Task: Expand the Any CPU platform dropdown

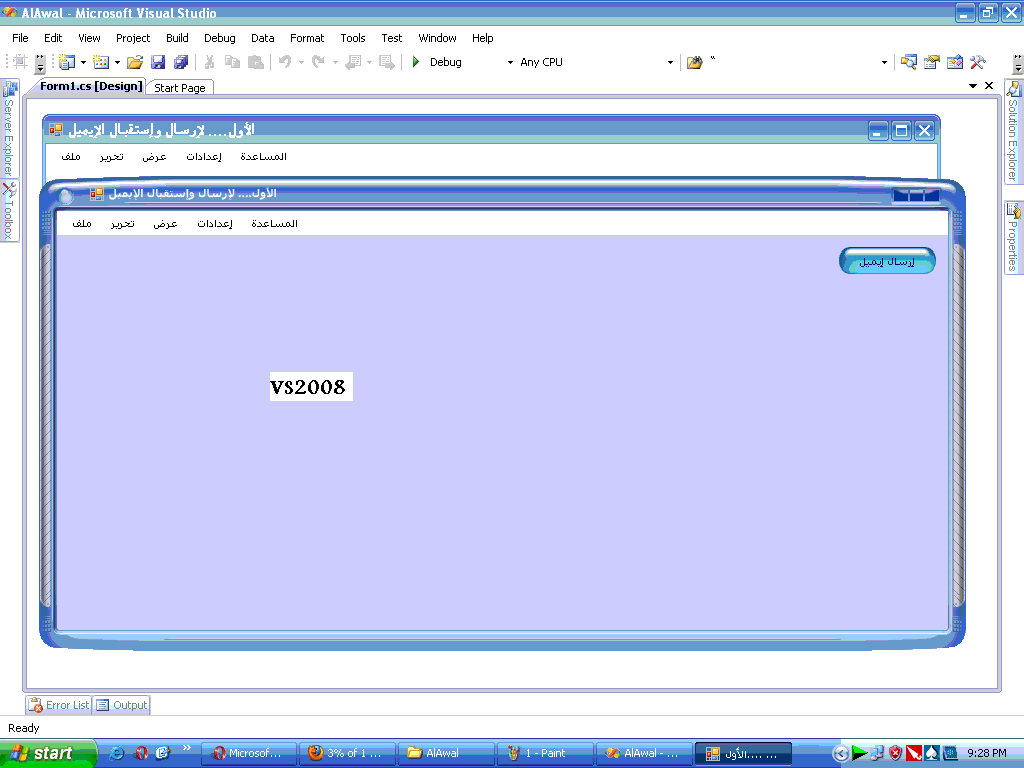Action: pos(670,63)
